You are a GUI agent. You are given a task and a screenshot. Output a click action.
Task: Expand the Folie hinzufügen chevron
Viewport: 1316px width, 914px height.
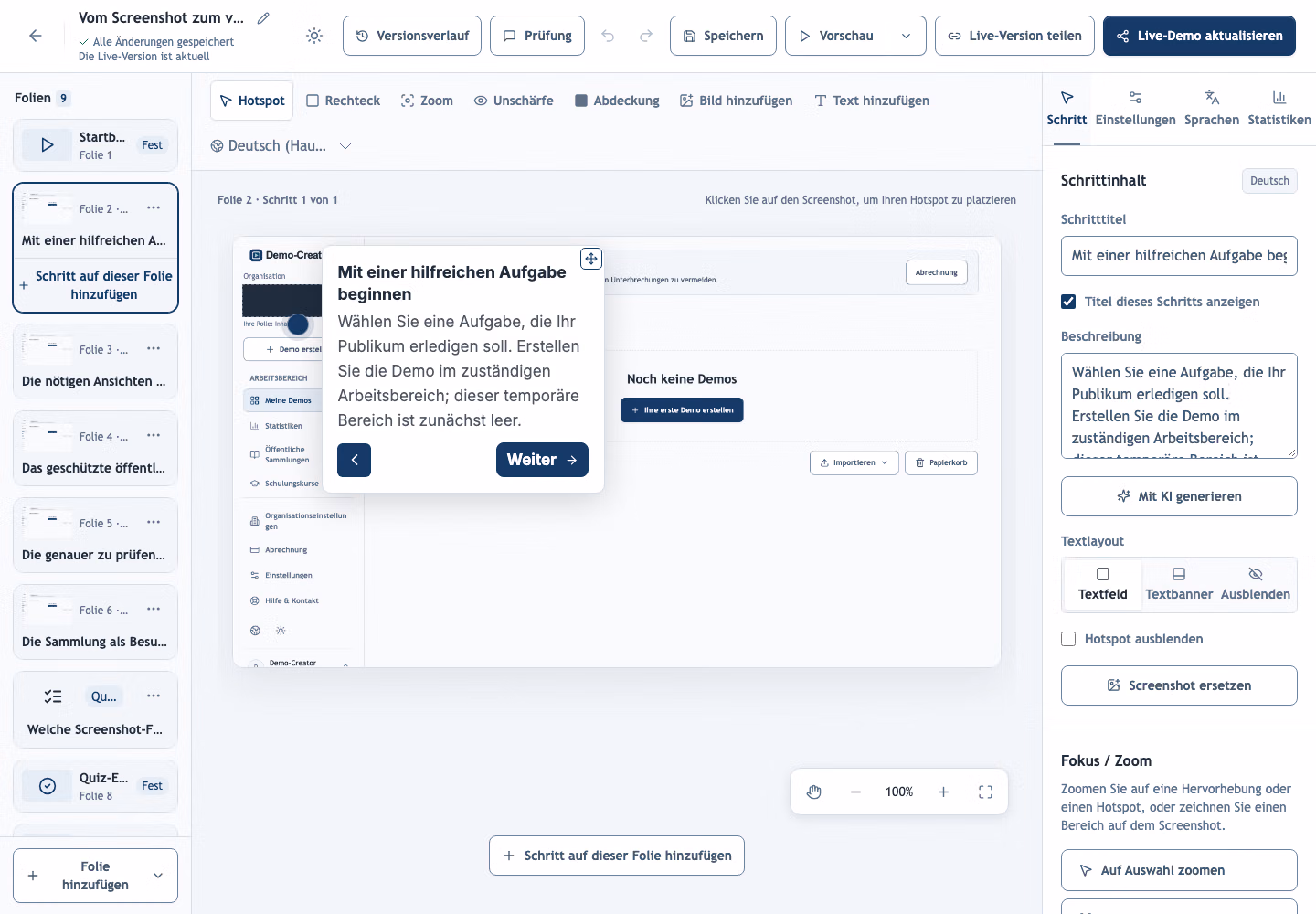coord(158,876)
